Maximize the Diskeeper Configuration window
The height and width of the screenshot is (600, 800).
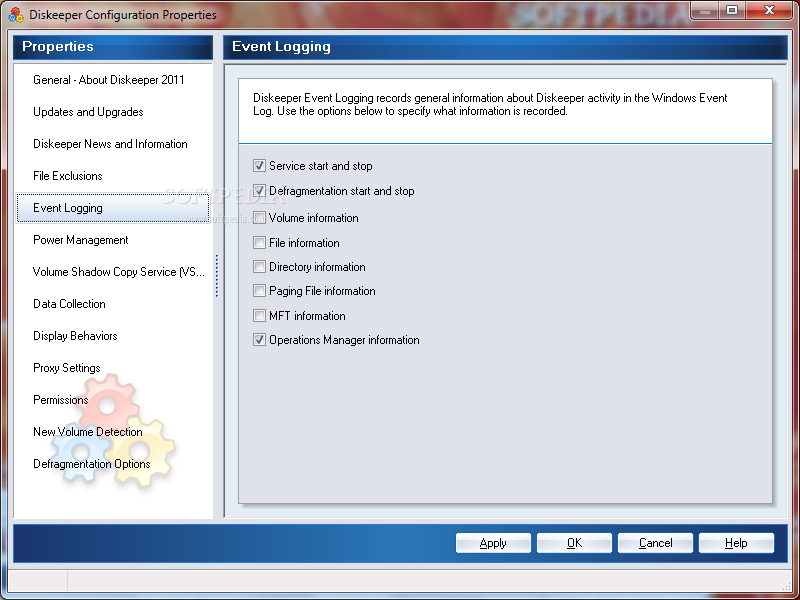pos(732,11)
